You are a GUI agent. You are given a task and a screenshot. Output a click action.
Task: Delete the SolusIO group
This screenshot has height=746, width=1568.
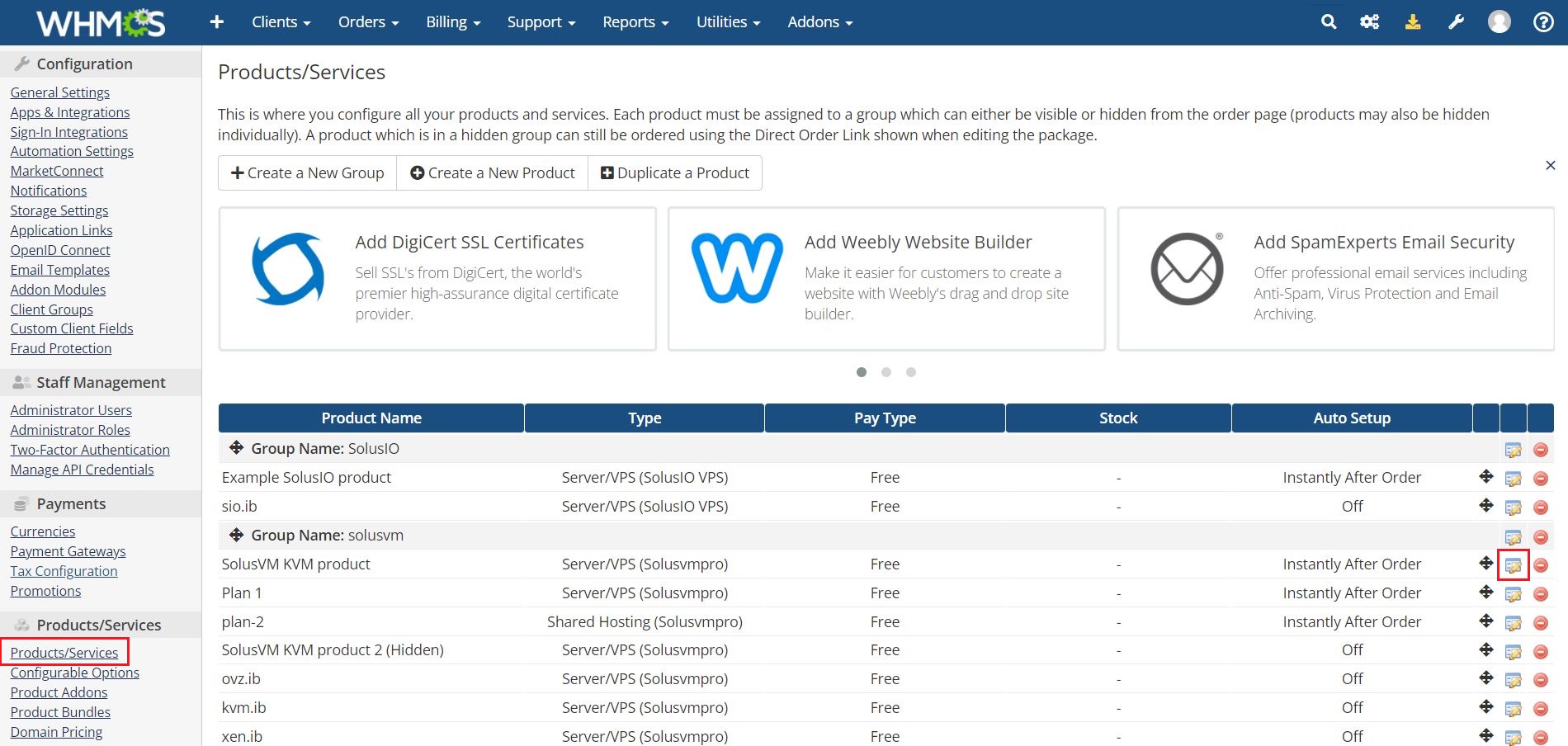1541,450
